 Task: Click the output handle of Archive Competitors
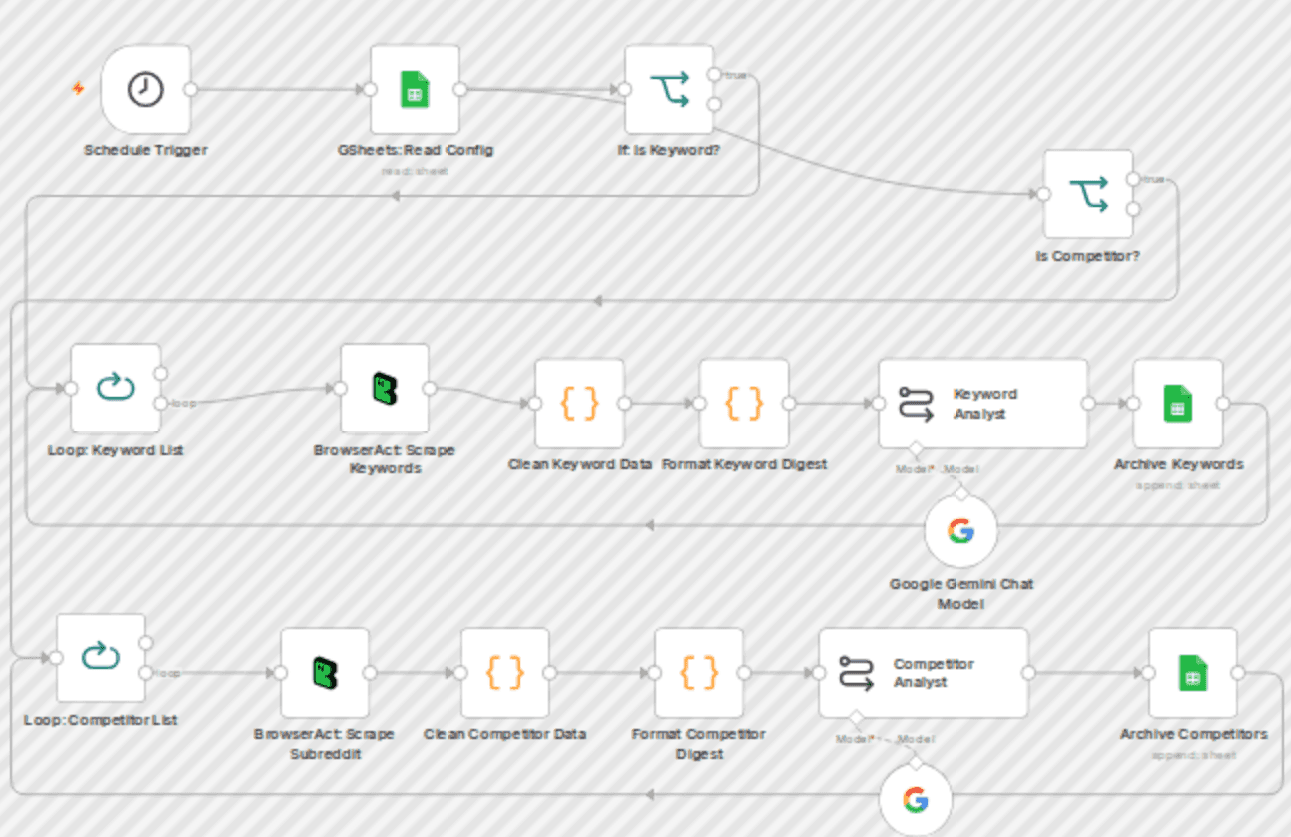[1238, 672]
